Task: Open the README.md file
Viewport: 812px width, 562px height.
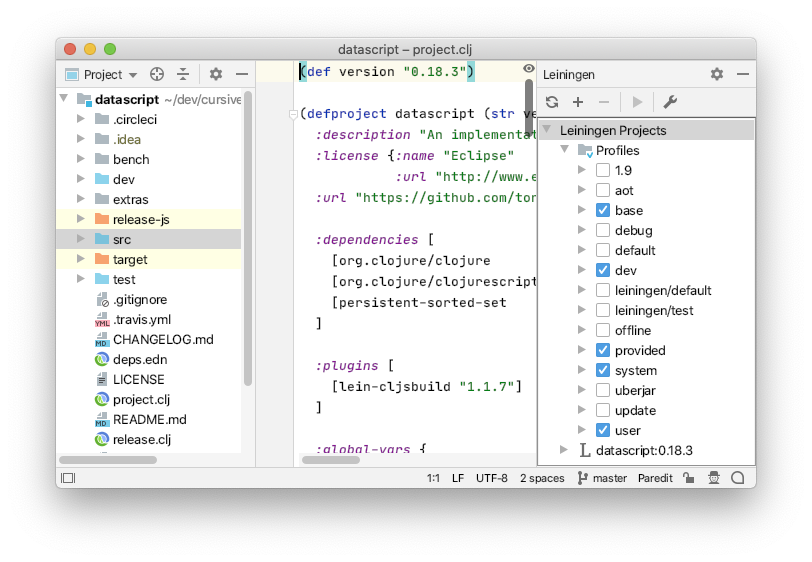Action: coord(149,420)
